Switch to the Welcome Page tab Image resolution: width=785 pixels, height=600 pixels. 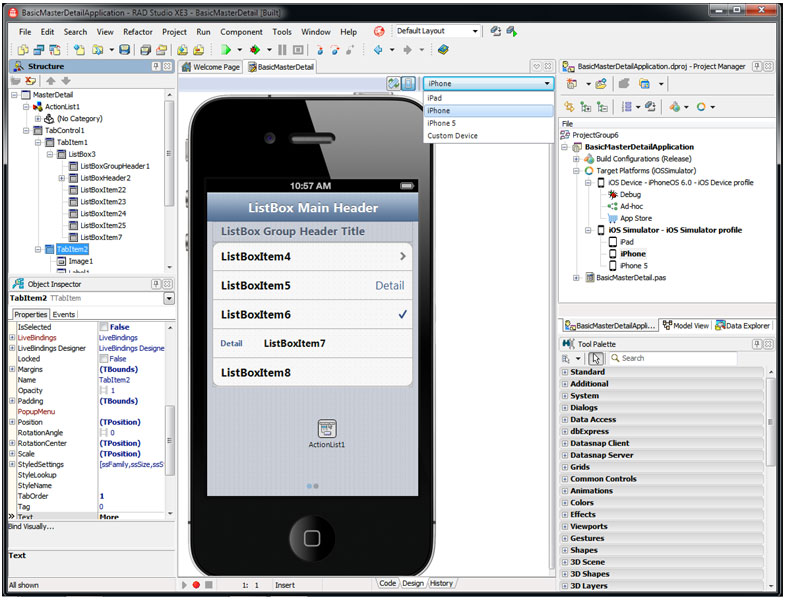point(211,67)
